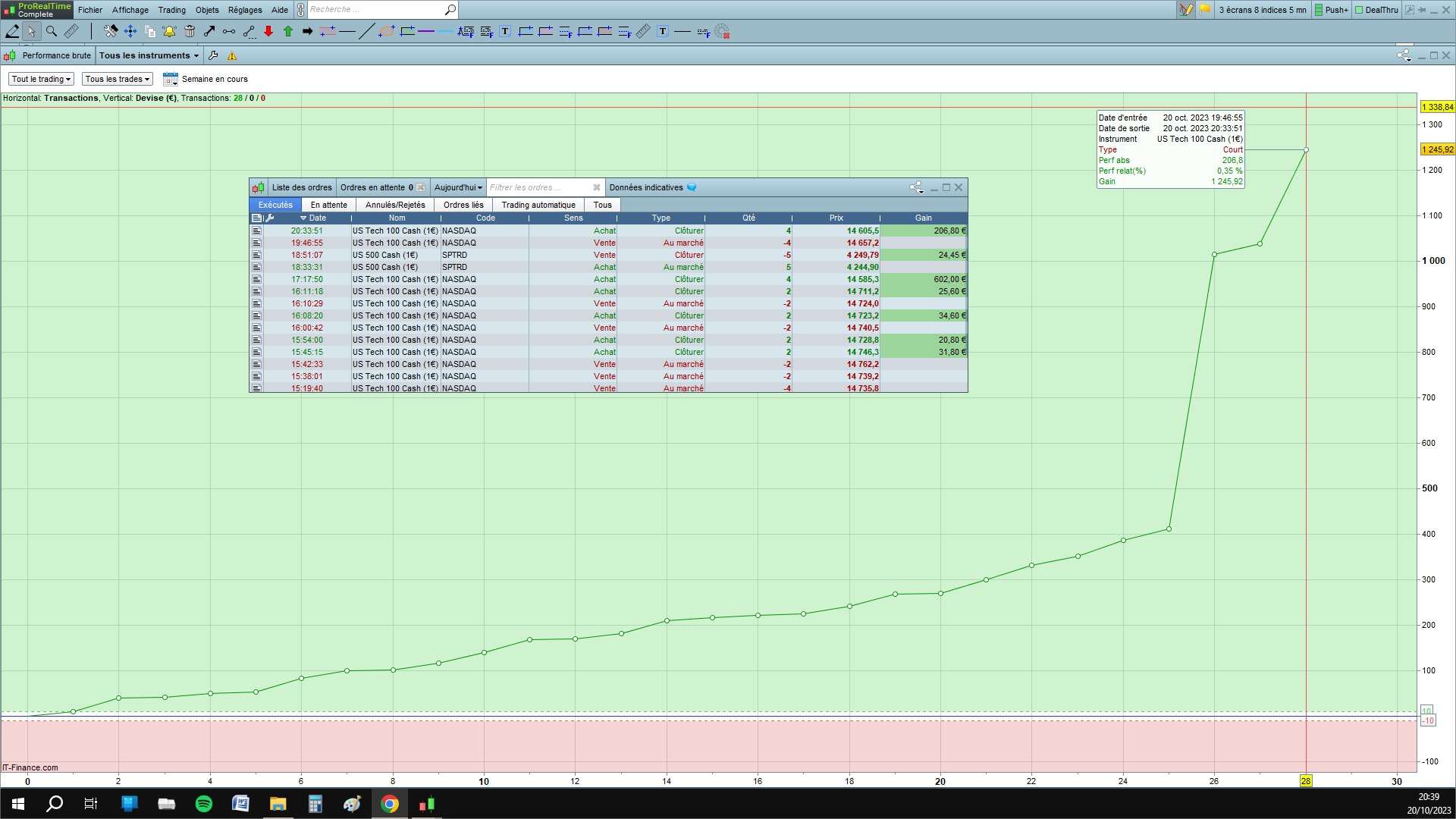
Task: Toggle Données indicatives indicator
Action: click(692, 187)
